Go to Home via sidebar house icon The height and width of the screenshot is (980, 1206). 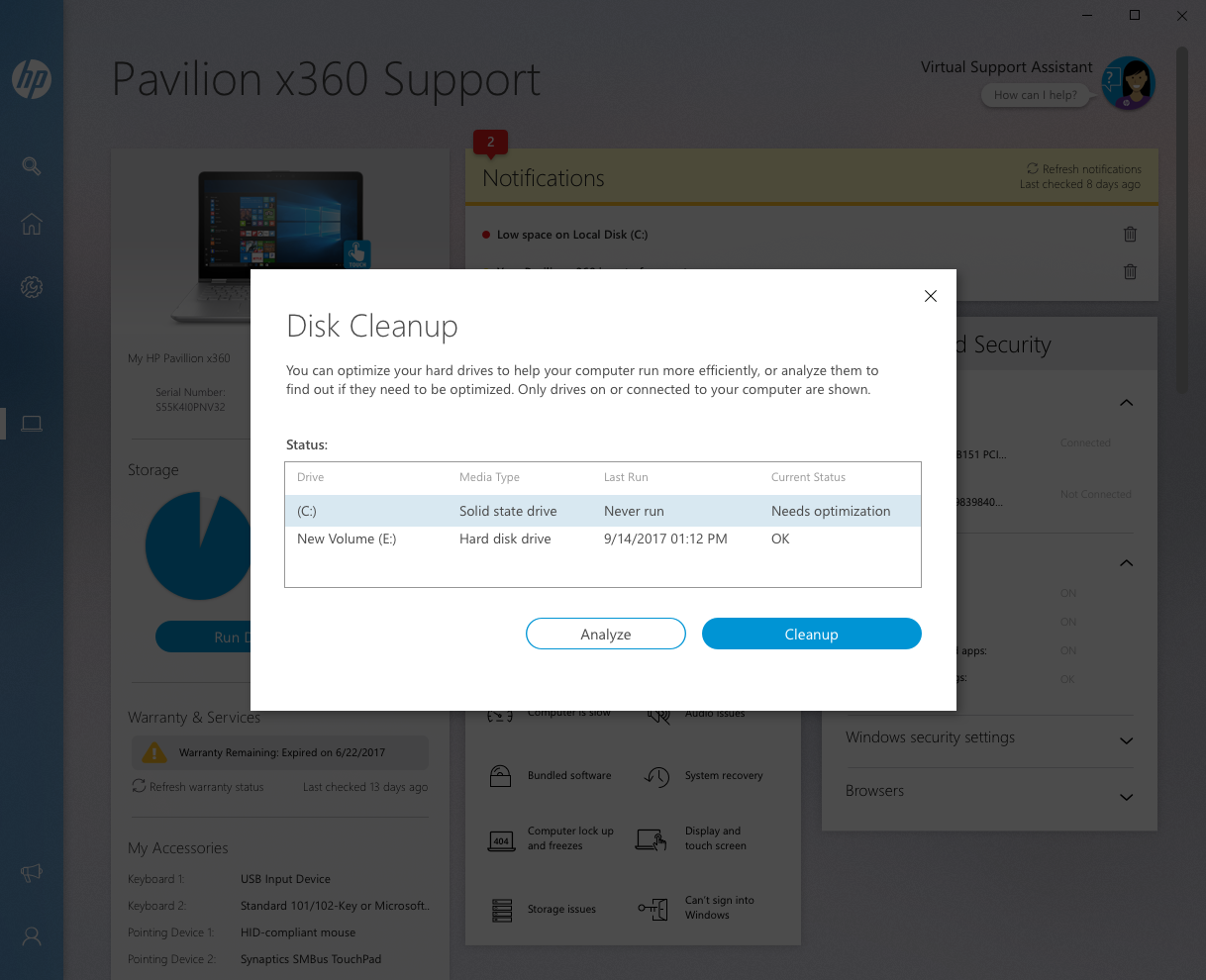32,225
